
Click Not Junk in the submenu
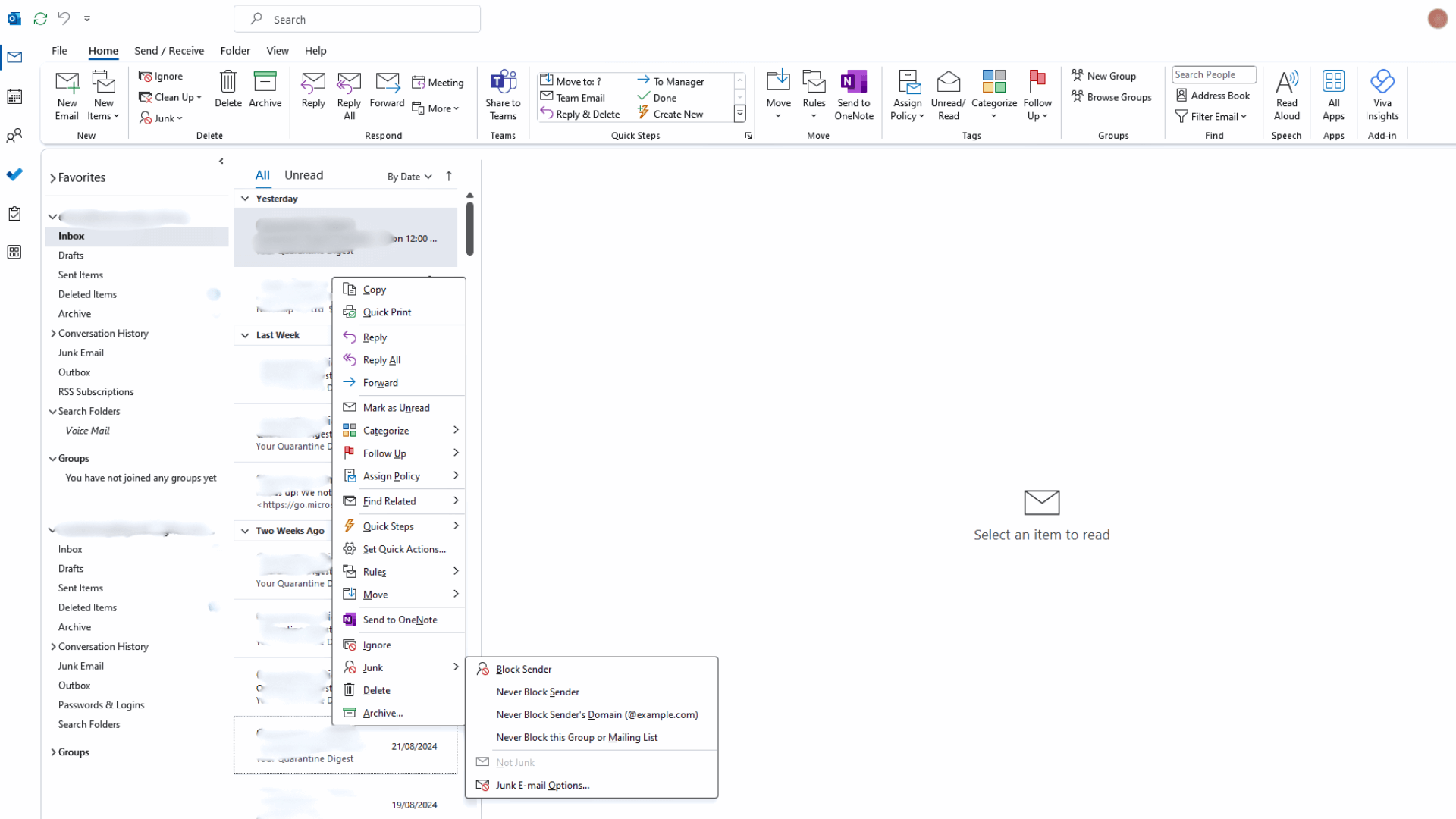click(514, 762)
